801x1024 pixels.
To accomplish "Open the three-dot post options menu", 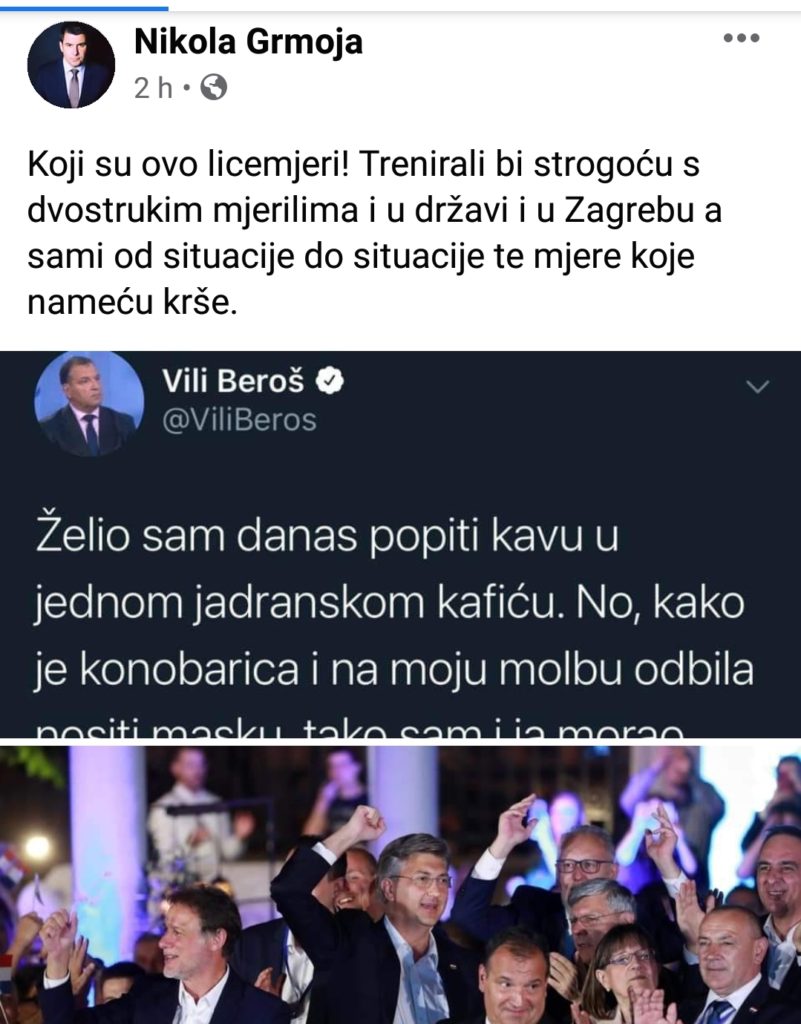I will pos(742,39).
